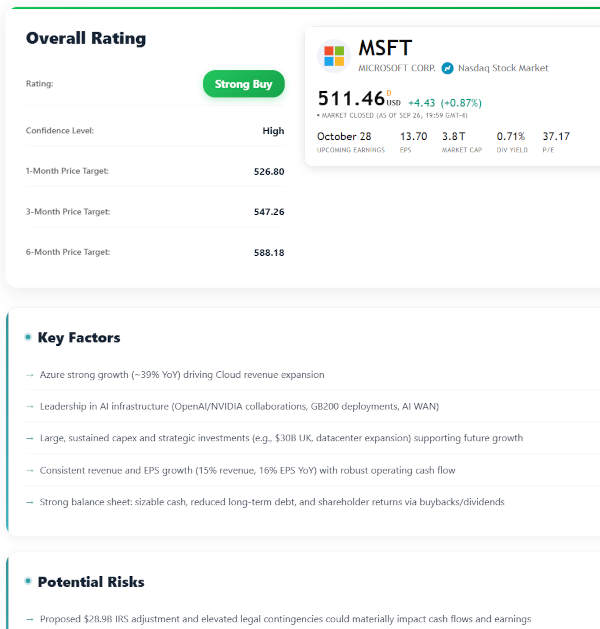Select the October 28 upcoming earnings value
This screenshot has width=600, height=629.
(x=344, y=136)
